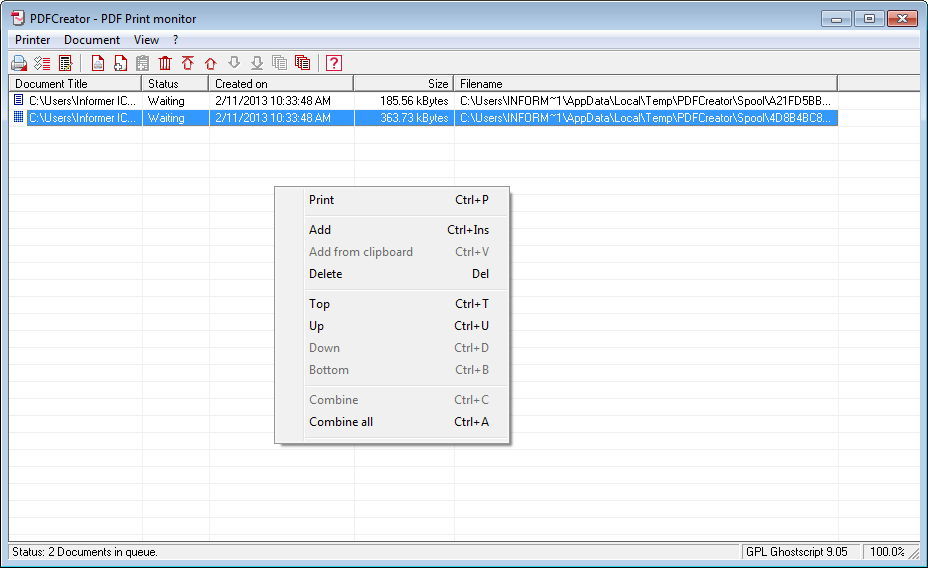The height and width of the screenshot is (568, 928).
Task: Click the red Combine all toolbar icon
Action: click(x=302, y=63)
